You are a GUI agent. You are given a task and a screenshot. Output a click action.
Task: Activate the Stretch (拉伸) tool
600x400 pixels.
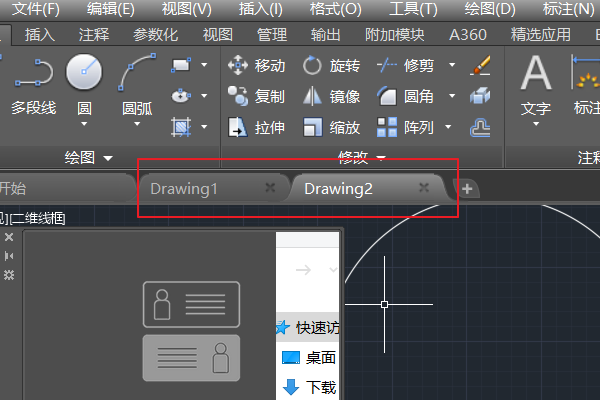click(256, 127)
